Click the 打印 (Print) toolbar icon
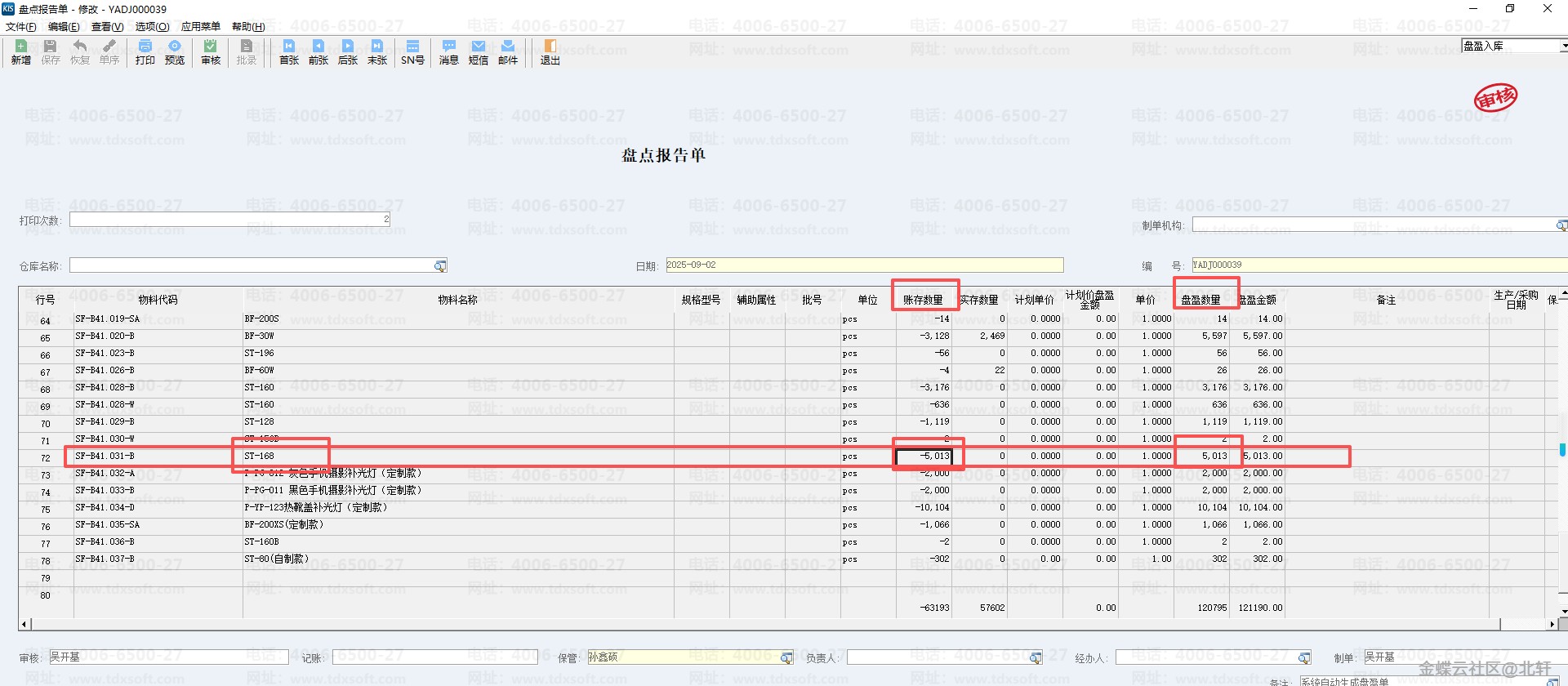The width and height of the screenshot is (1568, 686). [x=145, y=51]
